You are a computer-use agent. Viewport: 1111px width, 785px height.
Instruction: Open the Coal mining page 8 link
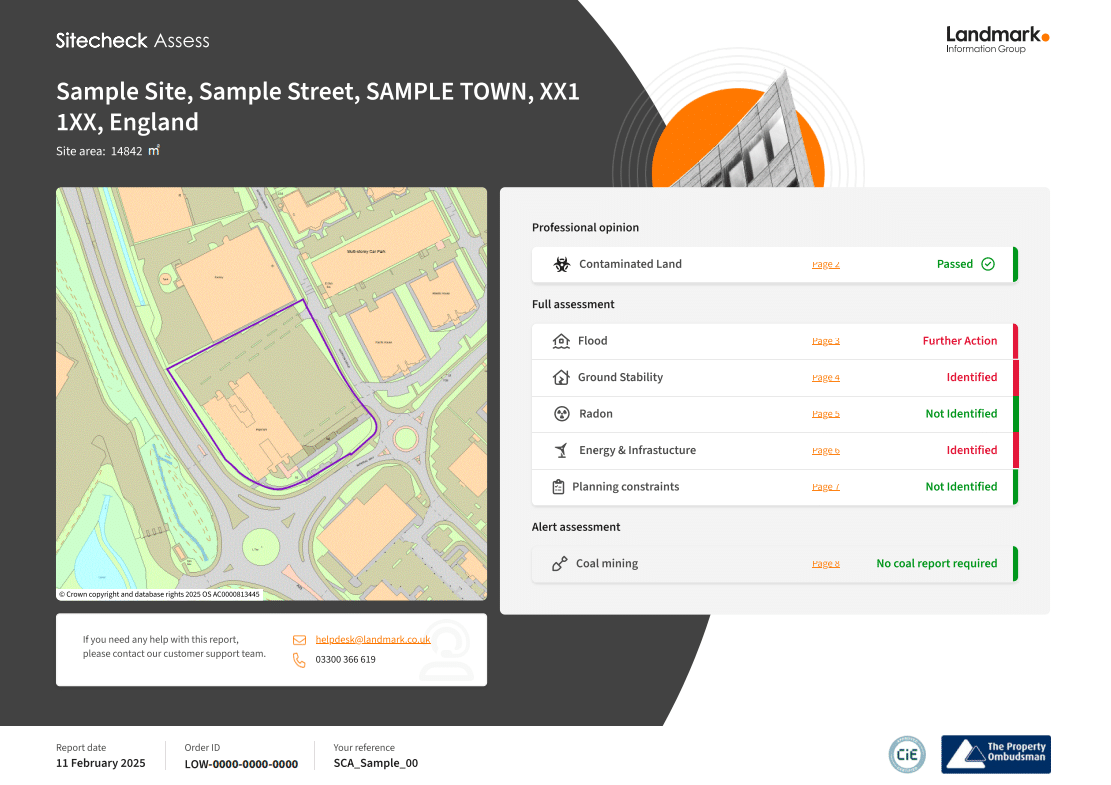point(825,564)
